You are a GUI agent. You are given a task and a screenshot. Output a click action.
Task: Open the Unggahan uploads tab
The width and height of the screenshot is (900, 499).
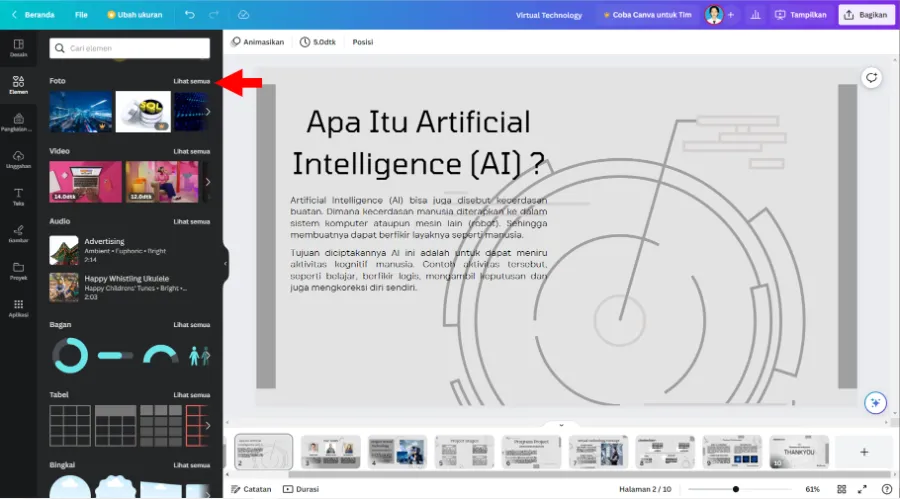coord(18,160)
